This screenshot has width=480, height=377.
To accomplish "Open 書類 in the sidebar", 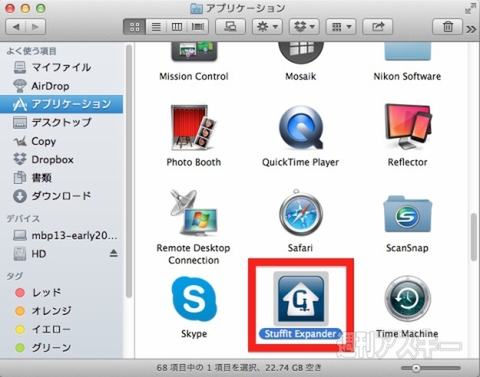I will click(61, 178).
